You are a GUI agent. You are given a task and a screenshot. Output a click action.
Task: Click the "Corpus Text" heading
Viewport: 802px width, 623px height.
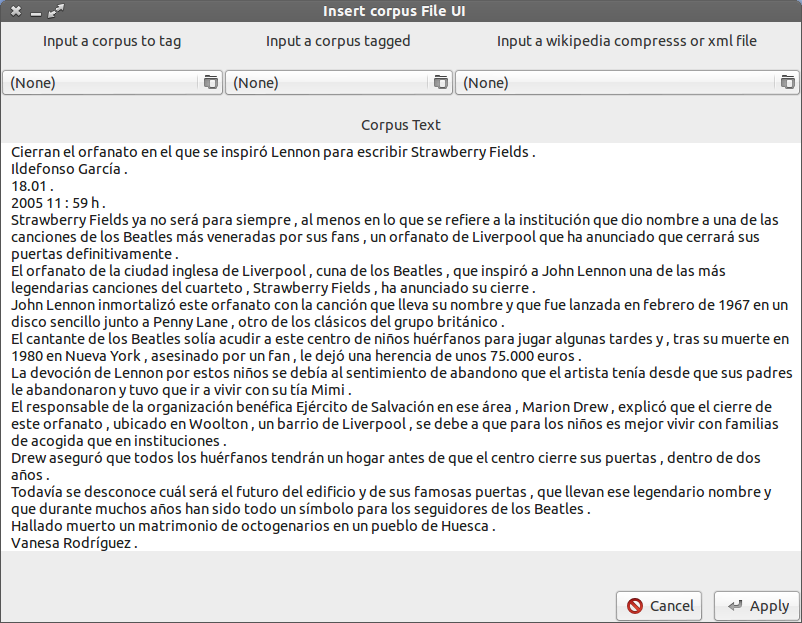coord(401,126)
